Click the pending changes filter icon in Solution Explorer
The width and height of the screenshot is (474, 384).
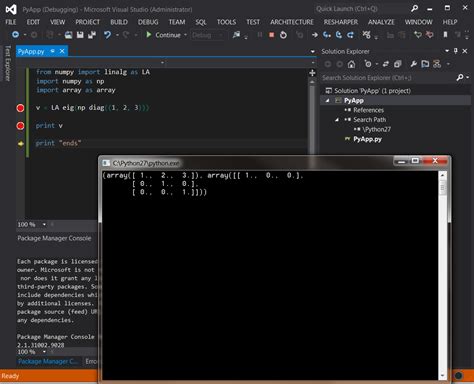[x=368, y=64]
